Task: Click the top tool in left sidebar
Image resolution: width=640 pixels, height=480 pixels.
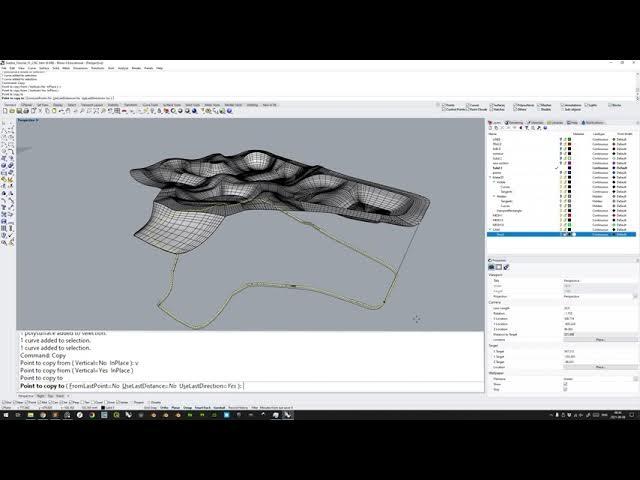Action: pyautogui.click(x=5, y=121)
